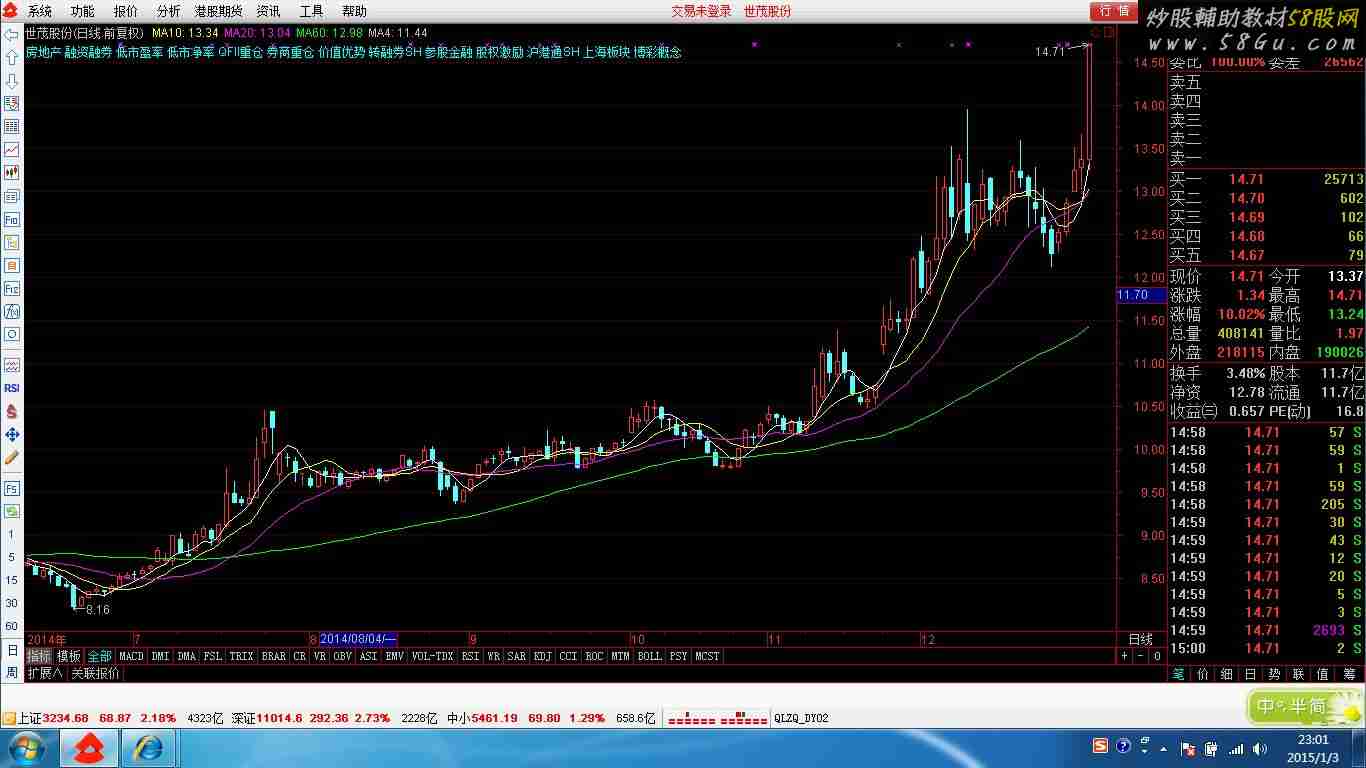
Task: Choose the MACD indicator
Action: tap(131, 656)
